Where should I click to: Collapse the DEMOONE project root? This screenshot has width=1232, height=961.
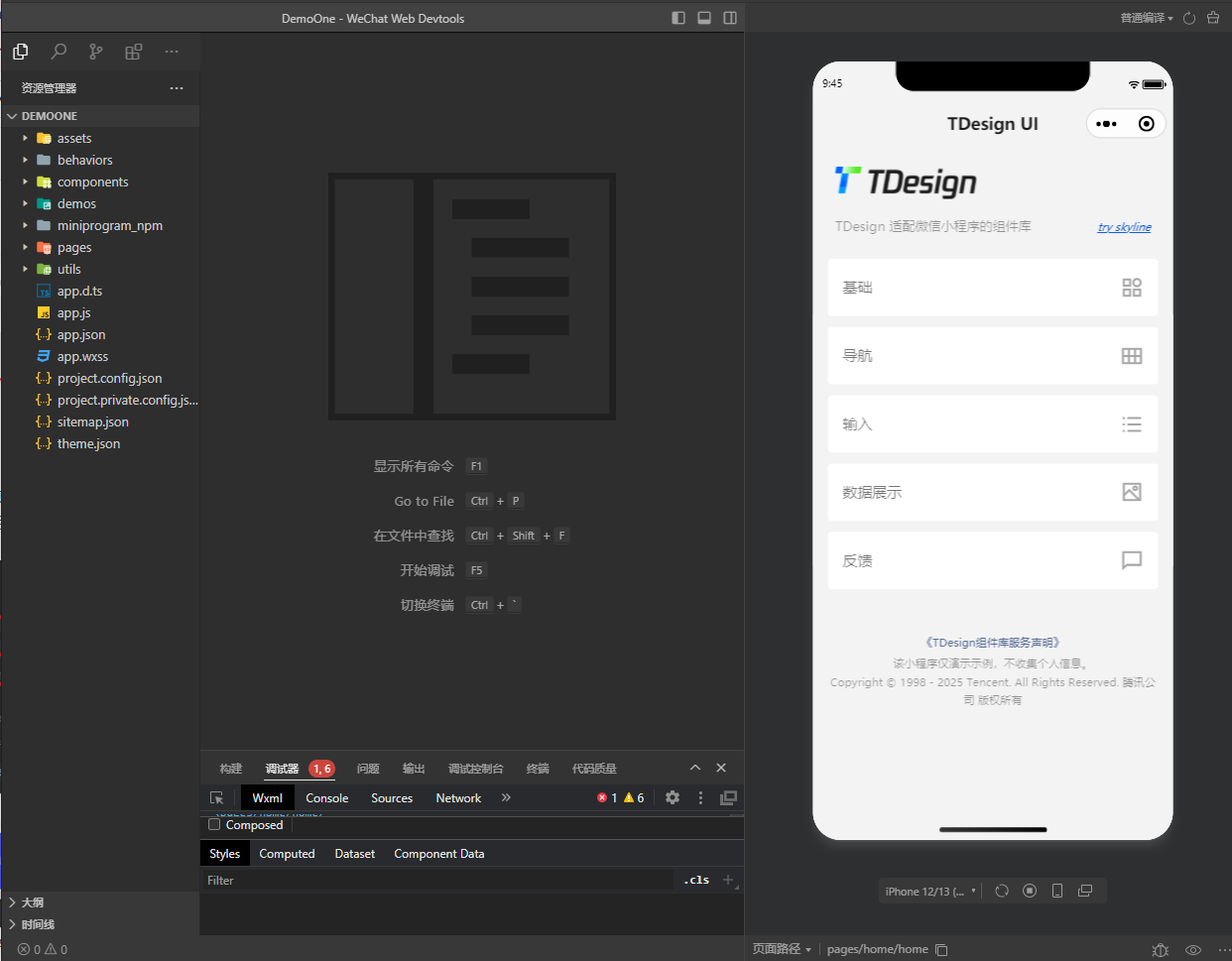point(99,116)
